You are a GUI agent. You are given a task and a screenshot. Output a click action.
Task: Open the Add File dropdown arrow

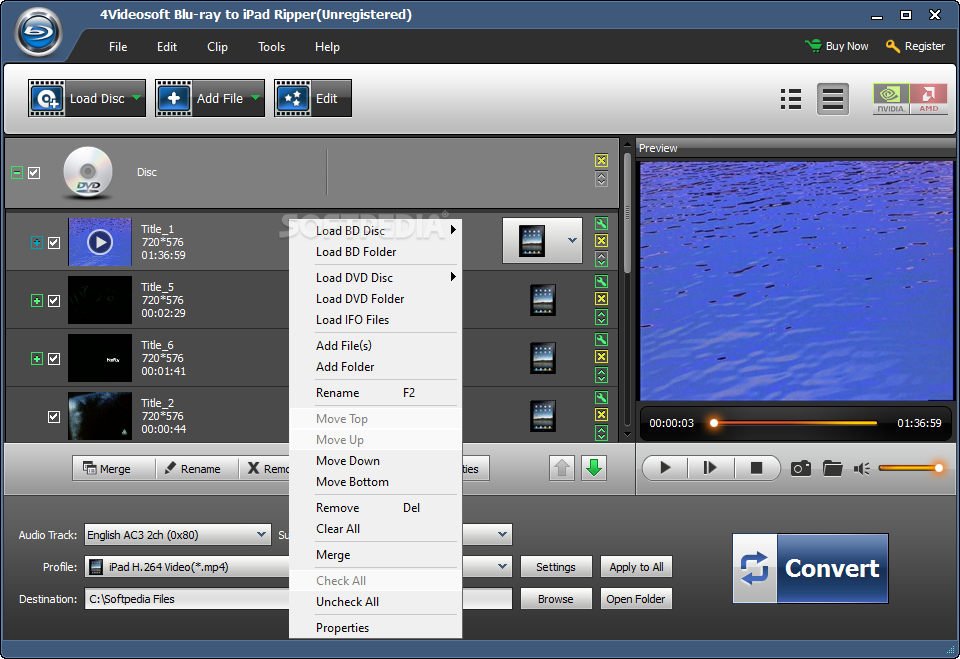[255, 97]
